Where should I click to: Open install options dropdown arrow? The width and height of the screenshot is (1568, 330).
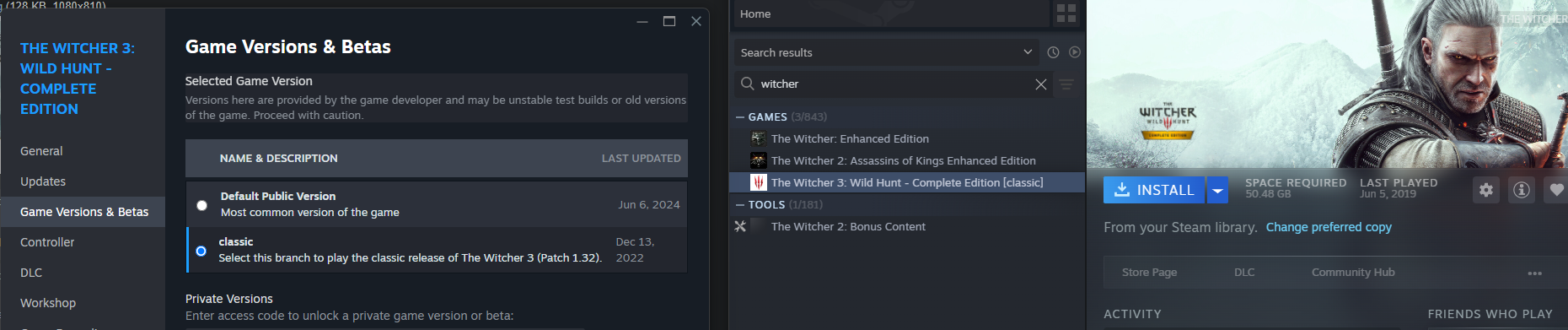point(1217,191)
